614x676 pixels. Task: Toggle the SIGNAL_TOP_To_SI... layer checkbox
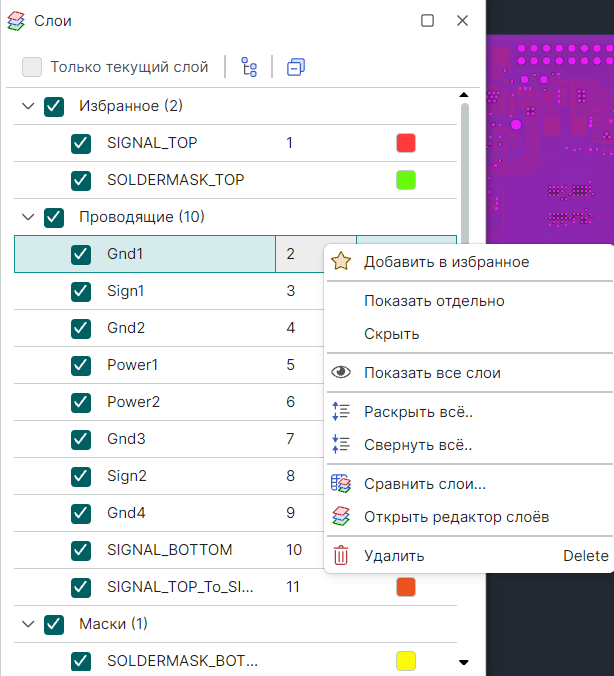[x=81, y=588]
